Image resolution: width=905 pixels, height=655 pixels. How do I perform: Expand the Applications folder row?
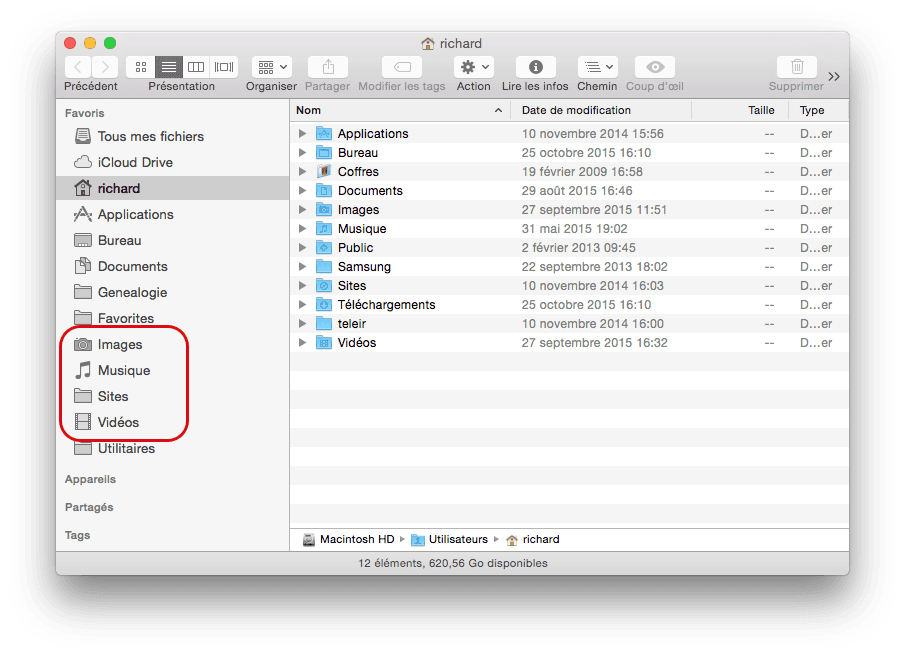point(302,133)
